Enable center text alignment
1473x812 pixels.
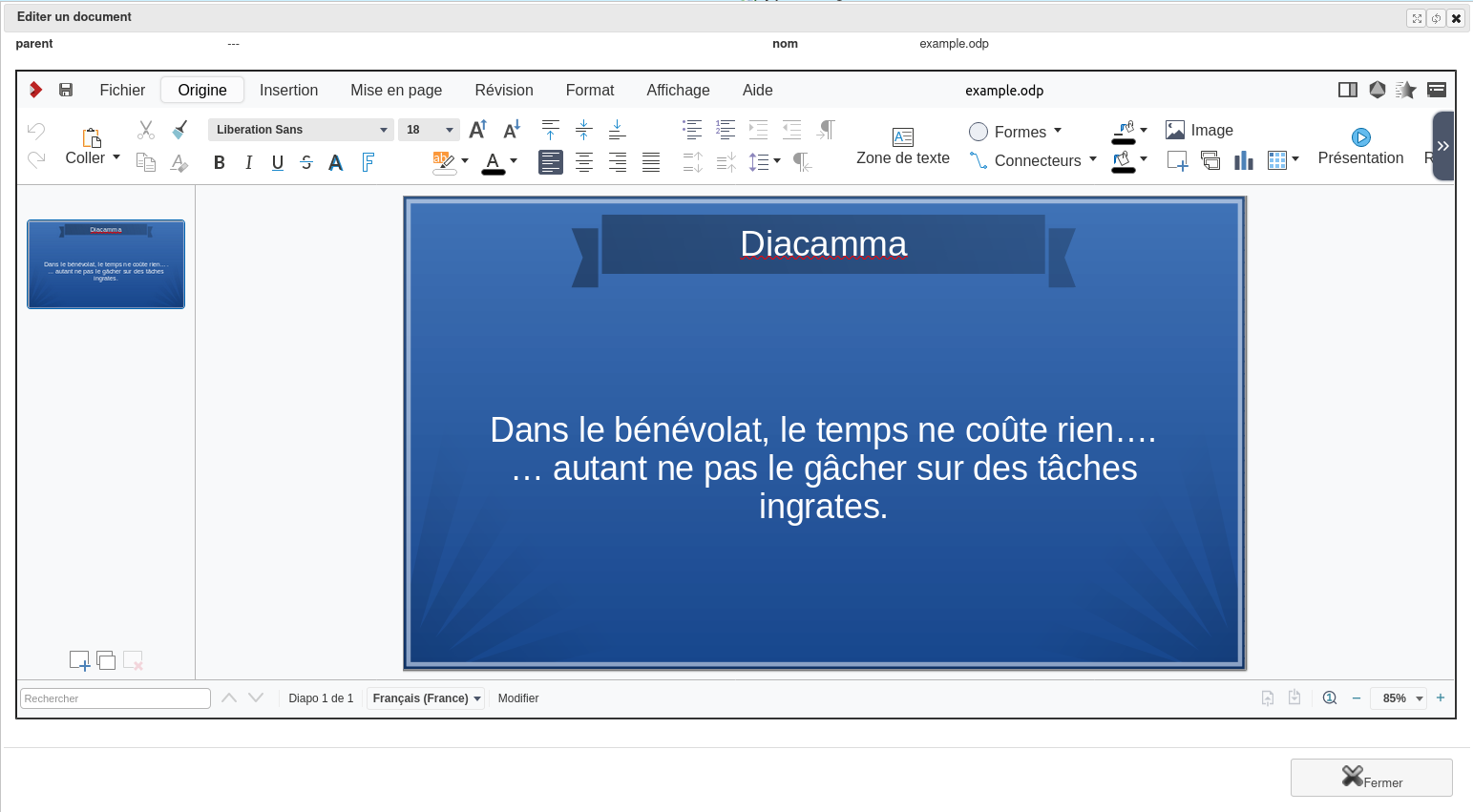point(584,162)
